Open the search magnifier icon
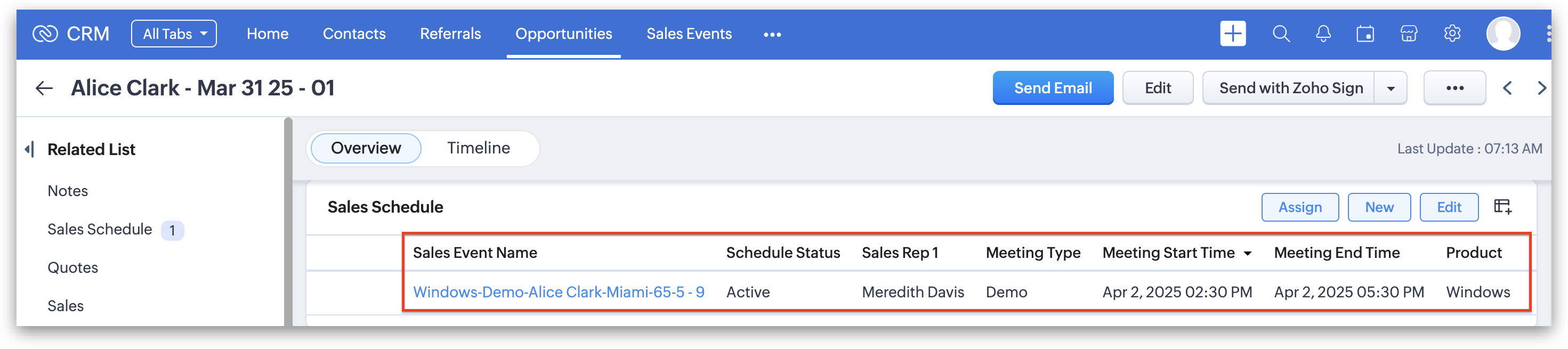 tap(1281, 34)
